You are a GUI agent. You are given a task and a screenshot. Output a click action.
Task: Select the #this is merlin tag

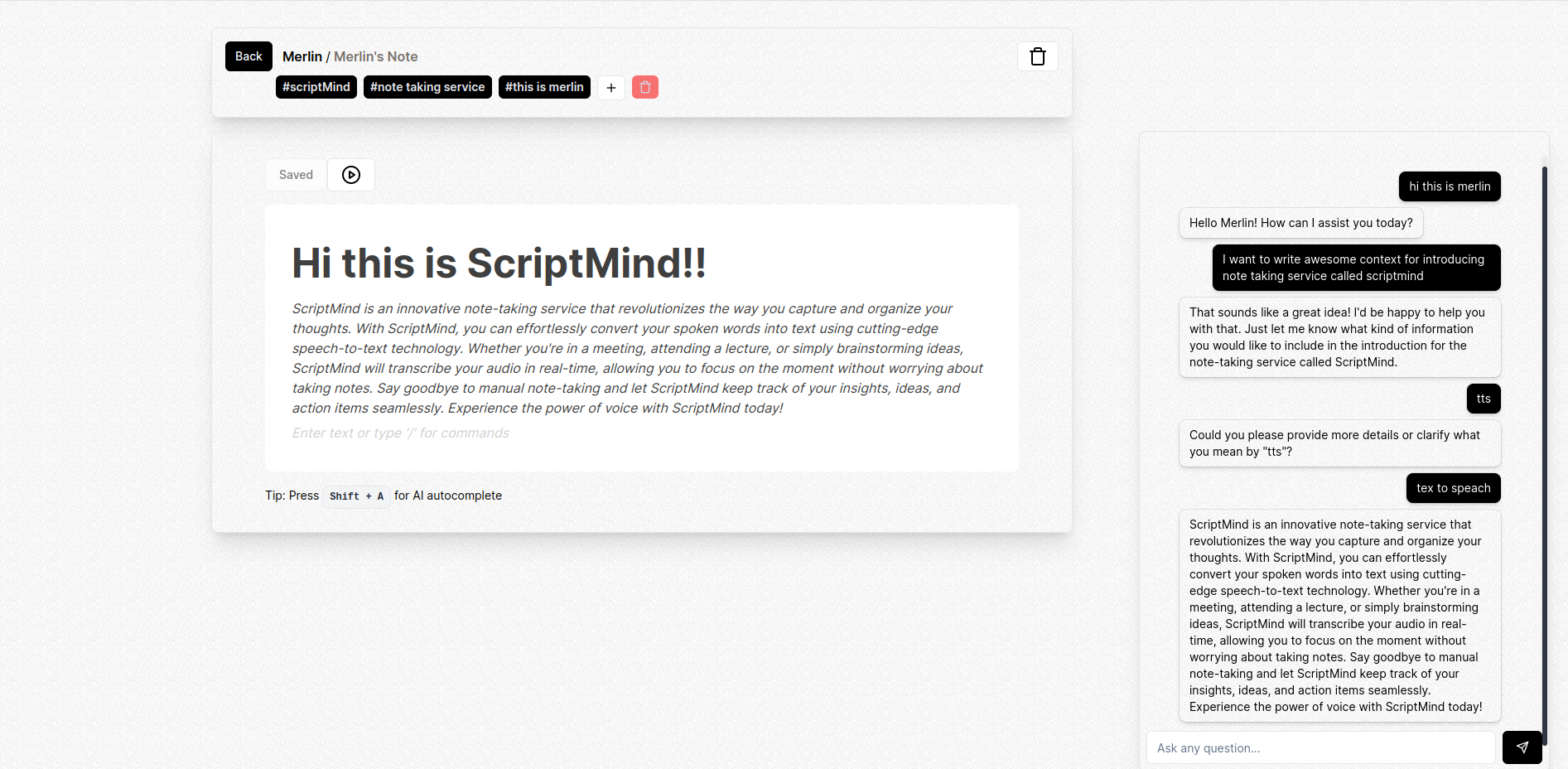544,87
